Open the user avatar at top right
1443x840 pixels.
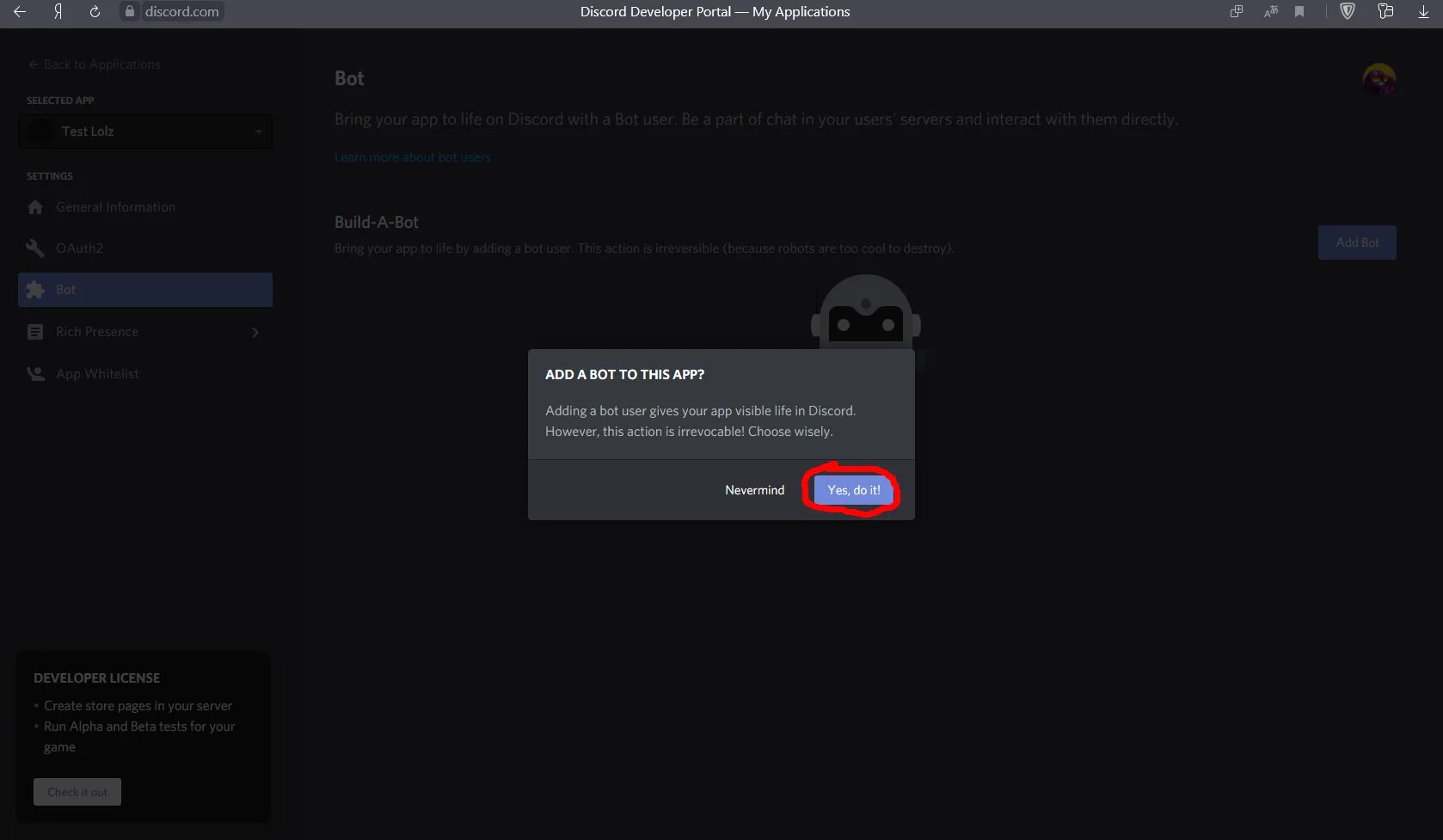[x=1379, y=80]
